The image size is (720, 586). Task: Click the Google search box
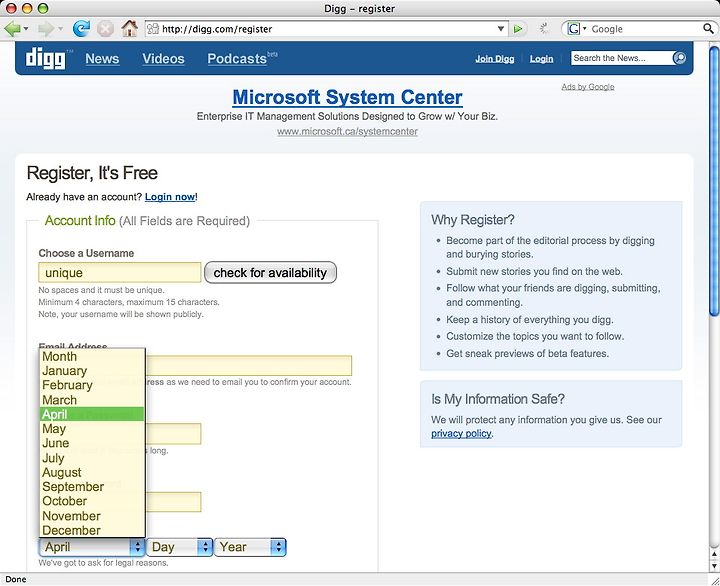(x=645, y=29)
